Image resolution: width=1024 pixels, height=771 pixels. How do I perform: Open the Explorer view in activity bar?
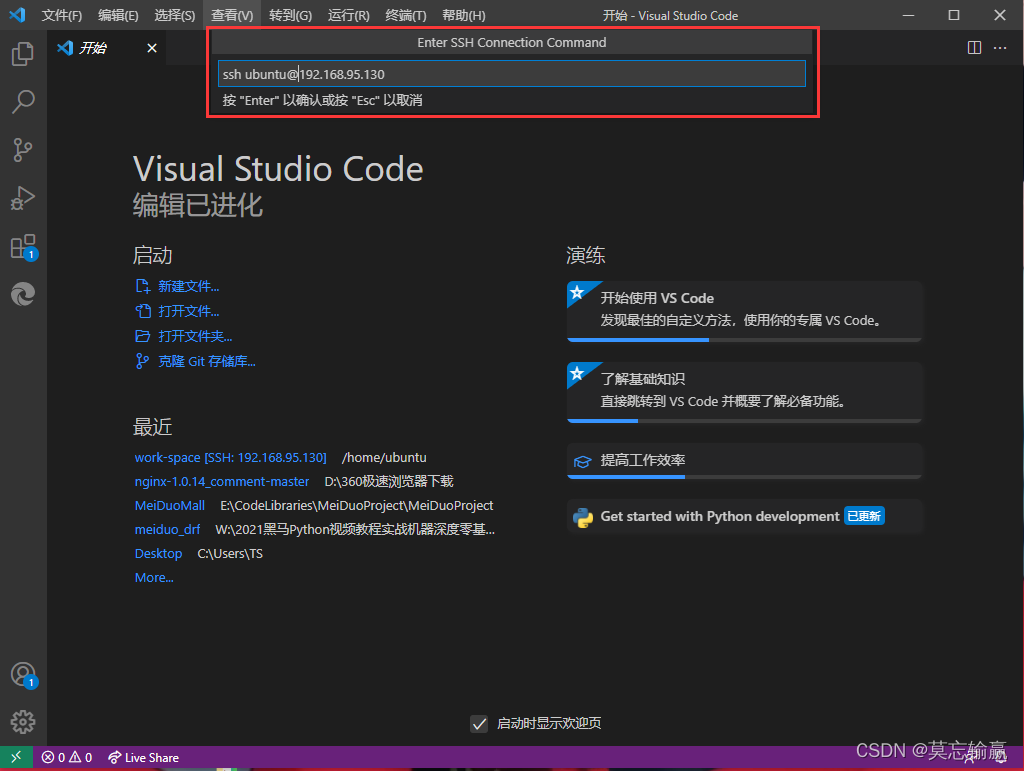[23, 54]
